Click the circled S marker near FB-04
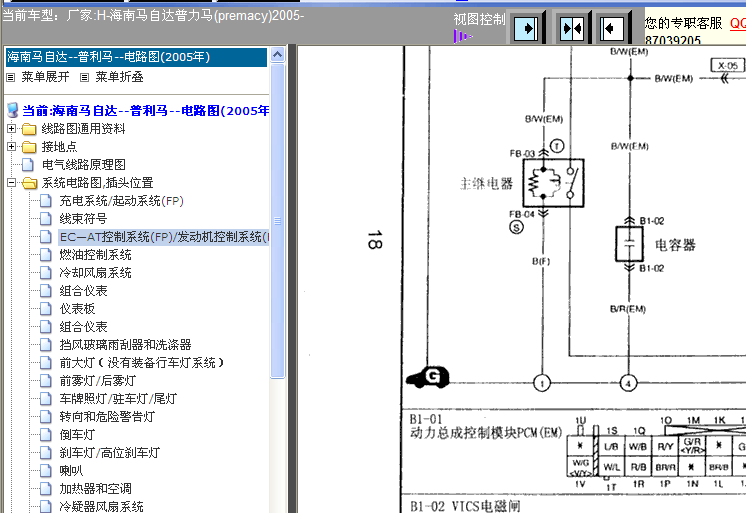 (516, 227)
